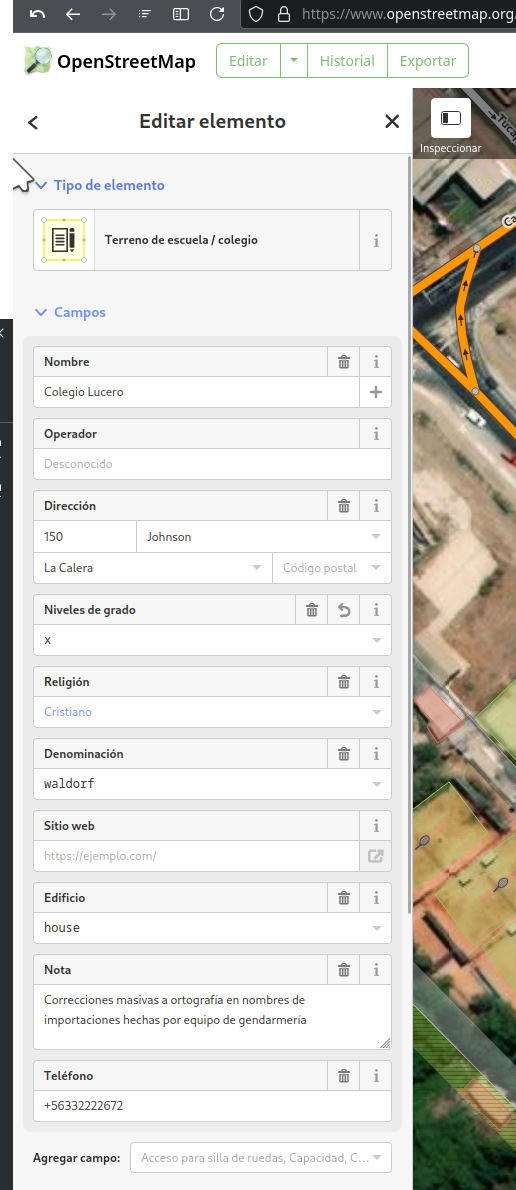Open browser tab list icon

(x=145, y=14)
